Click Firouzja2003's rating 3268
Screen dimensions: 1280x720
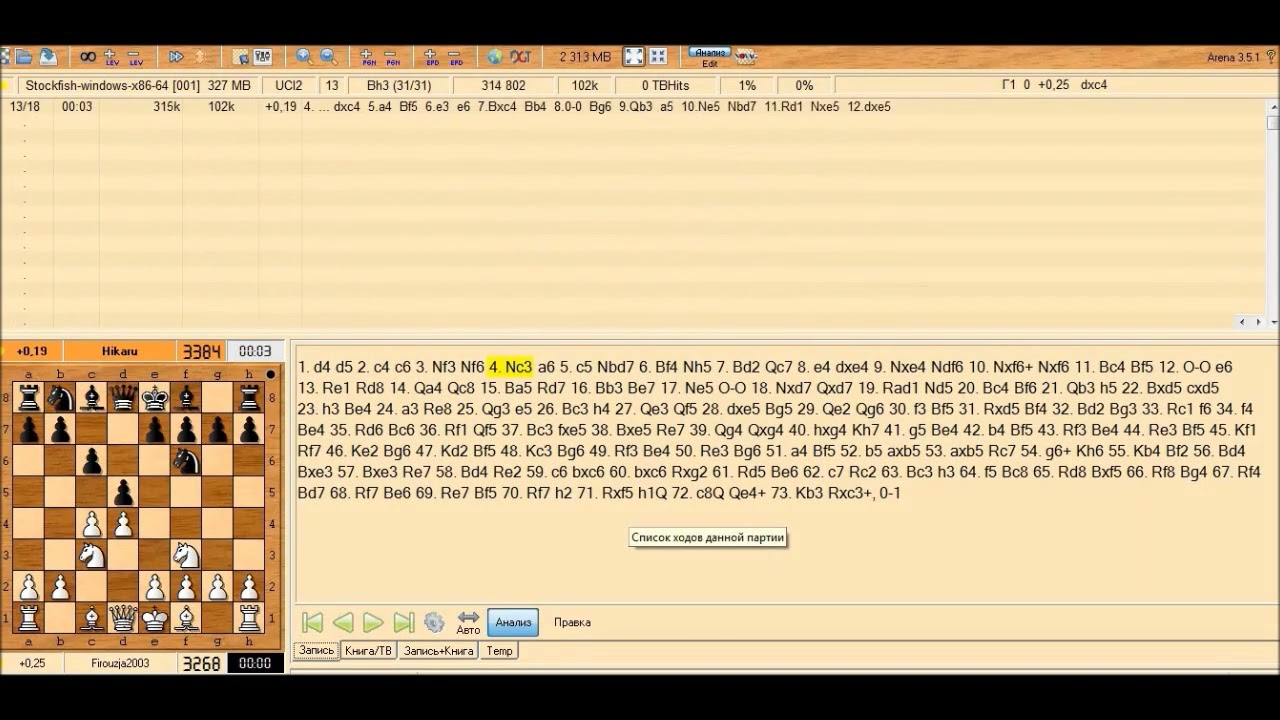point(201,663)
